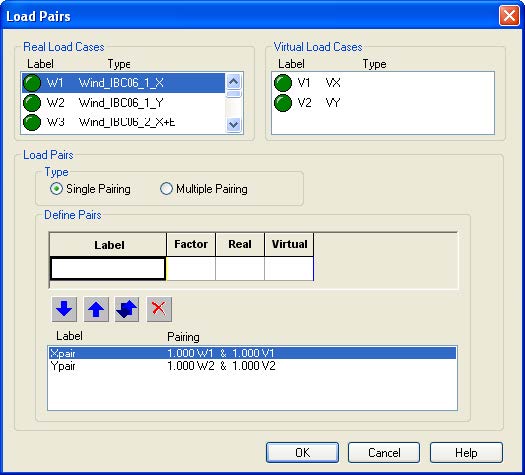Screen dimensions: 525x475
Task: Select the Xpair row in pairing list
Action: (x=252, y=353)
